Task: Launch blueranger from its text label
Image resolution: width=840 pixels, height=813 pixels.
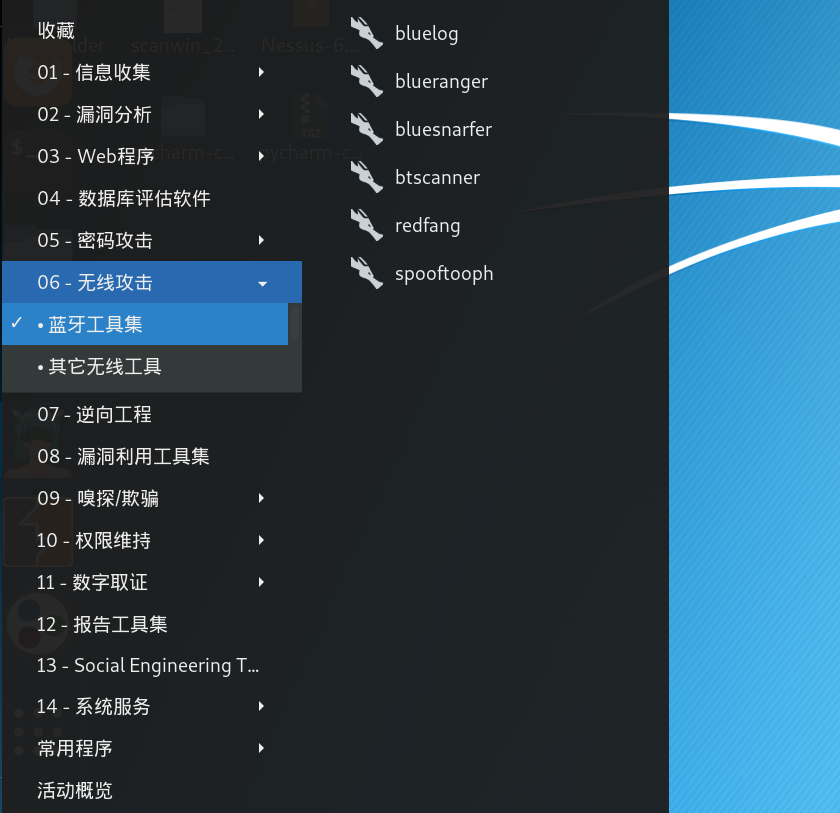Action: click(441, 82)
